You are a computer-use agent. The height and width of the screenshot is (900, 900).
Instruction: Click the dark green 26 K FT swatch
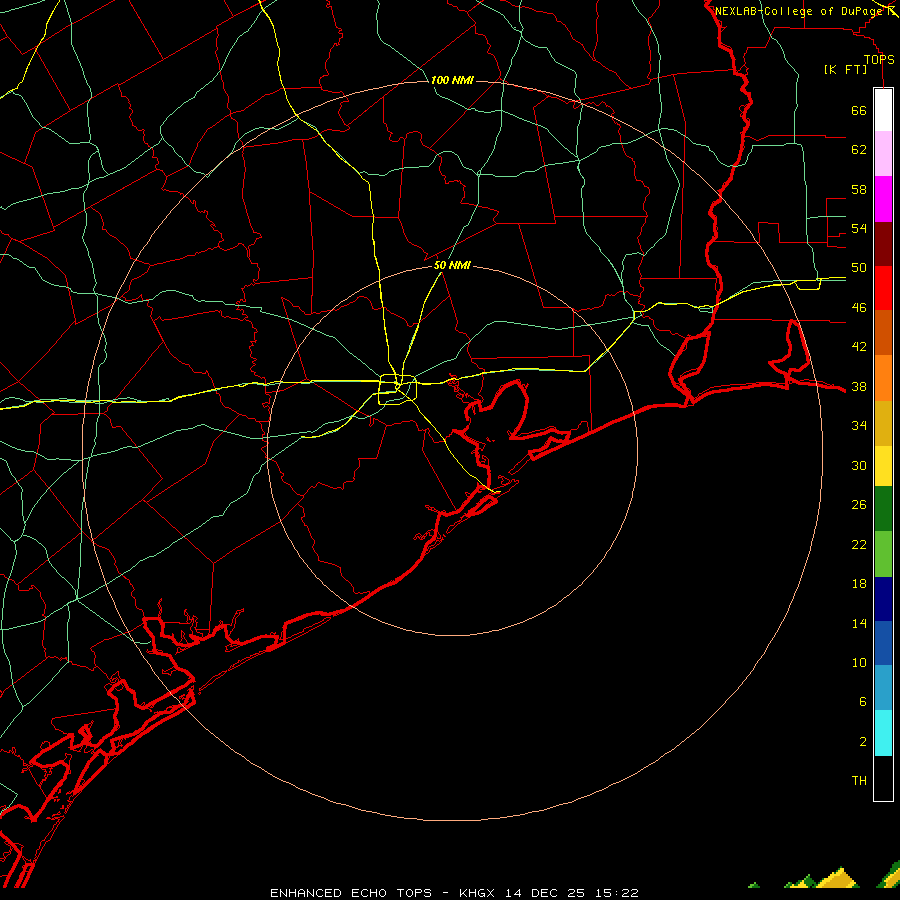(883, 509)
